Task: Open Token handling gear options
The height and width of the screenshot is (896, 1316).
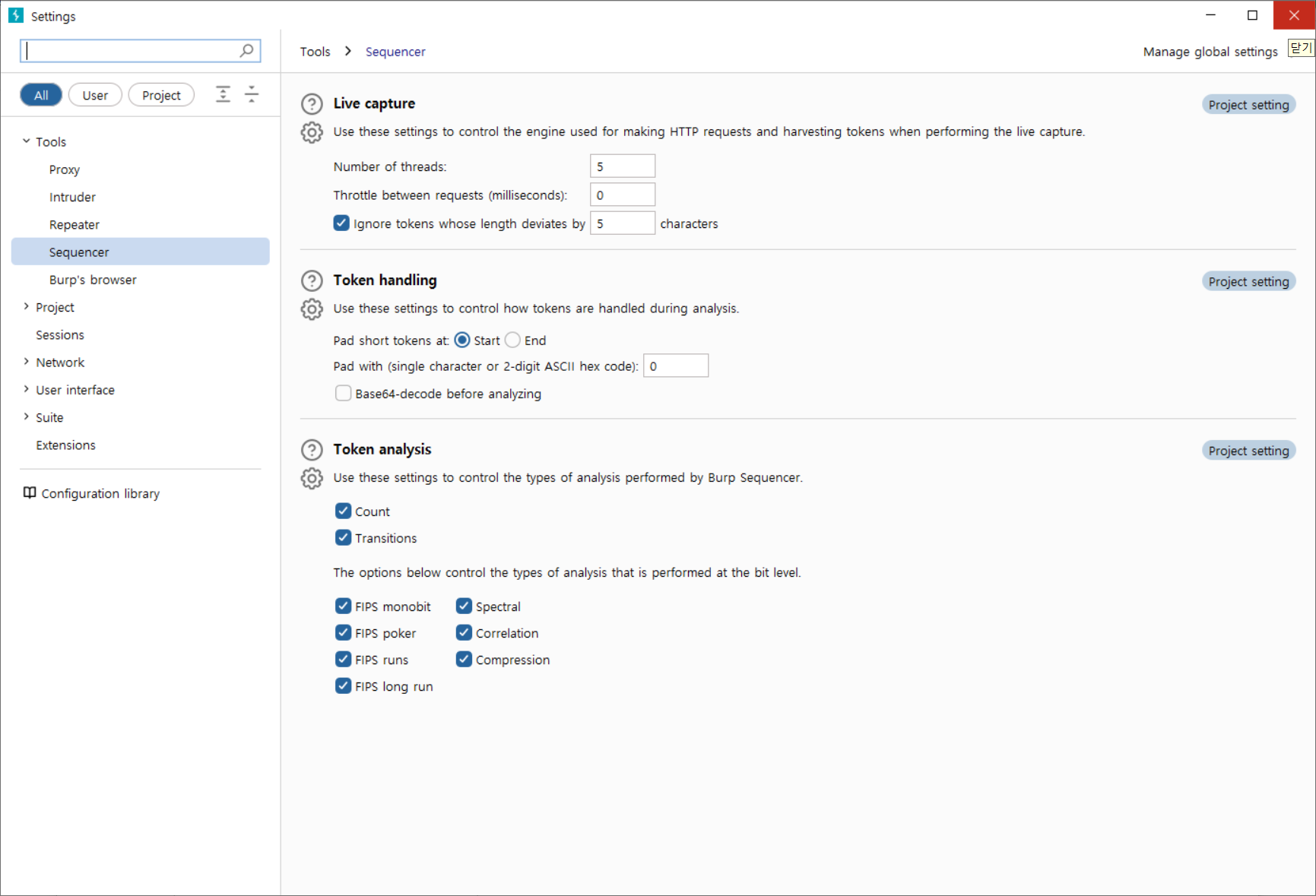Action: (312, 309)
